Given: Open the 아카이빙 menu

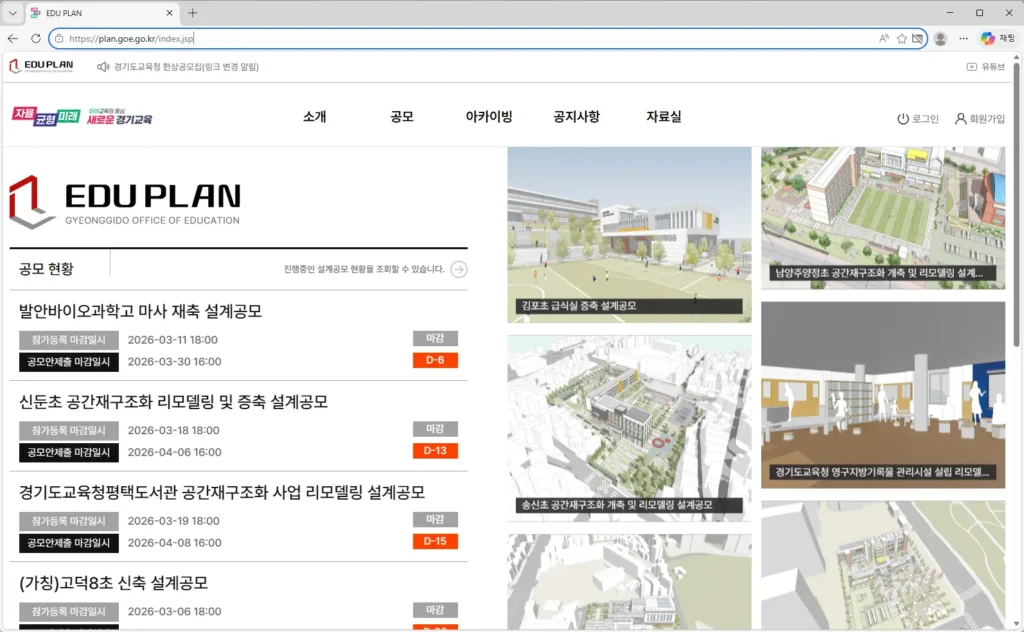Looking at the screenshot, I should pyautogui.click(x=487, y=116).
